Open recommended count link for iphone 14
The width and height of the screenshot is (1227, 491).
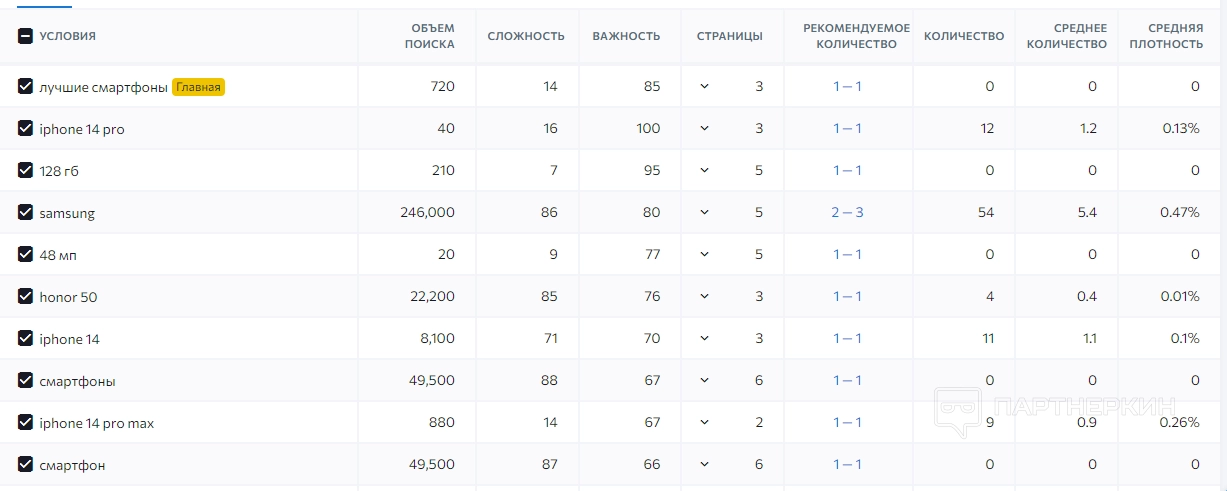click(x=847, y=339)
